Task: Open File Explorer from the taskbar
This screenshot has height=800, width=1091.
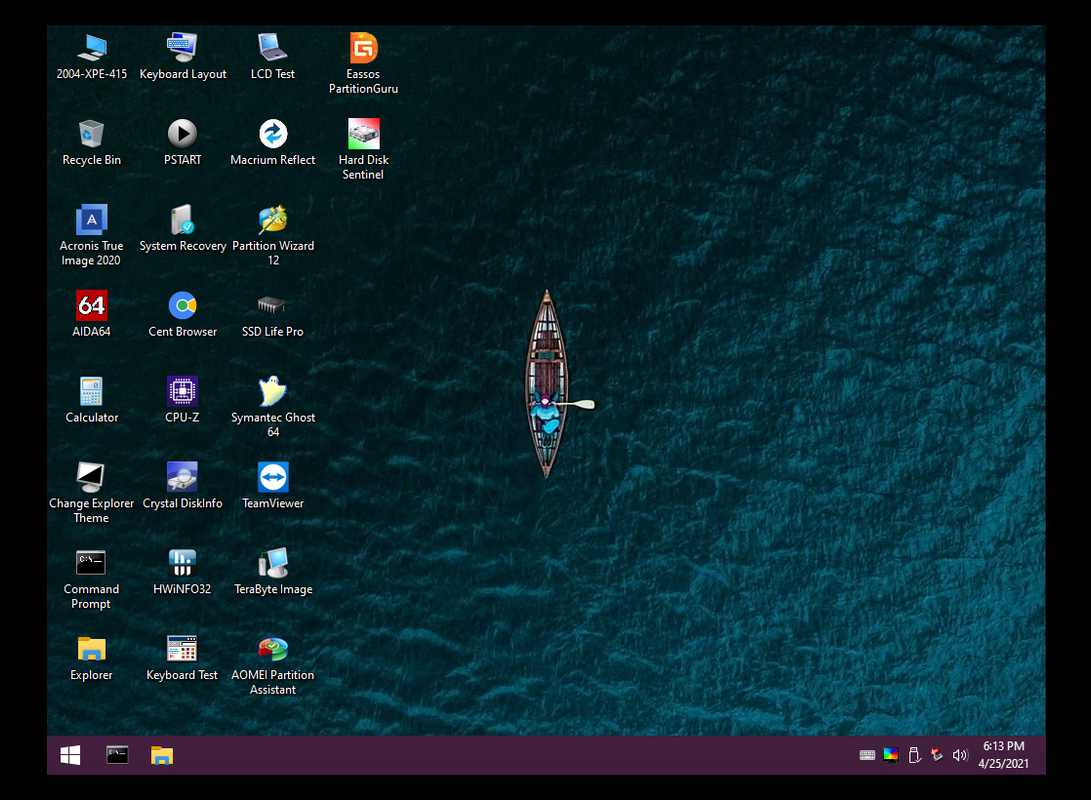Action: (162, 755)
